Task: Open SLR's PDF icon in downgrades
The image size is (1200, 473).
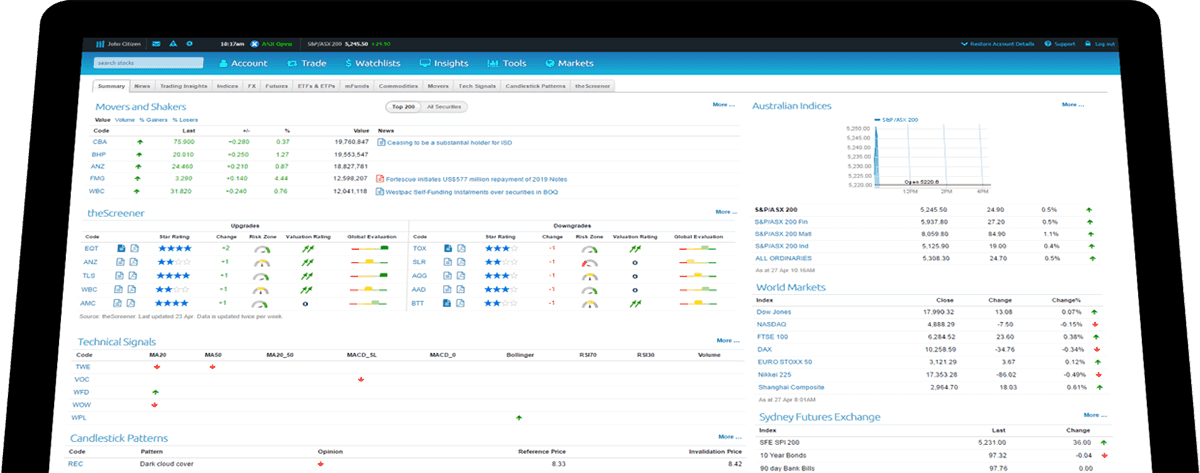Action: [x=461, y=261]
